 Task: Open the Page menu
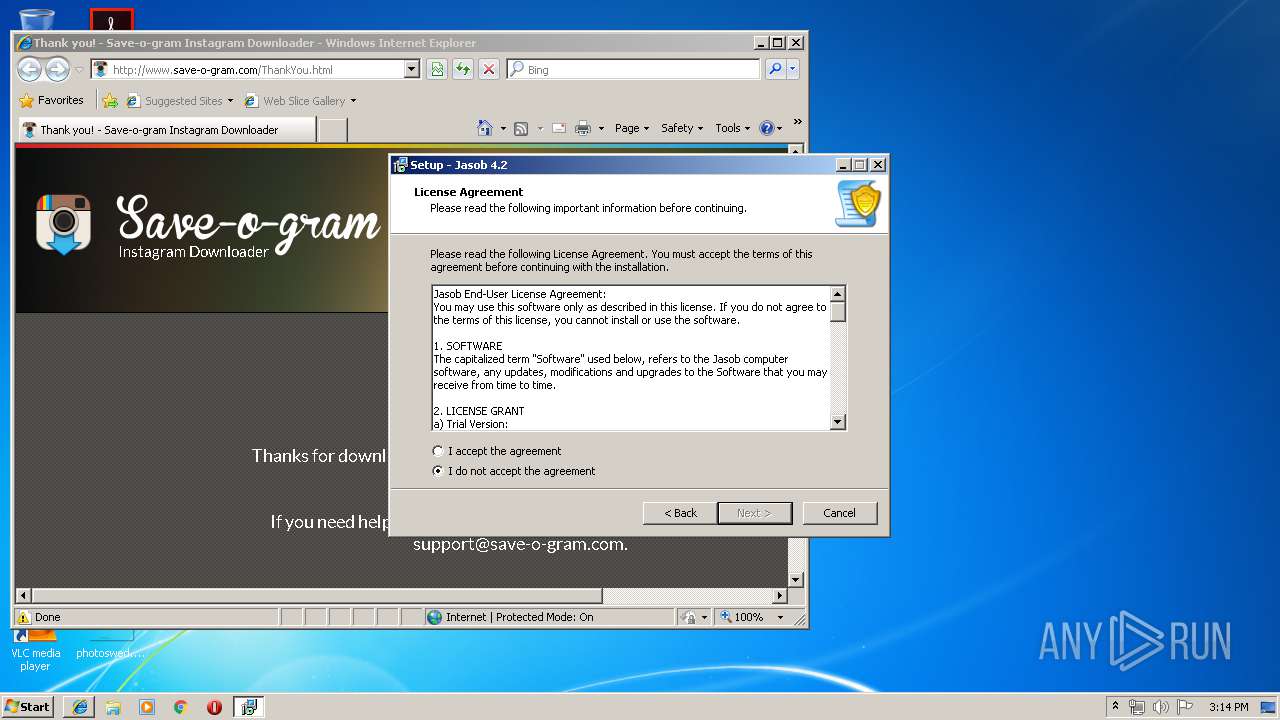pos(632,128)
